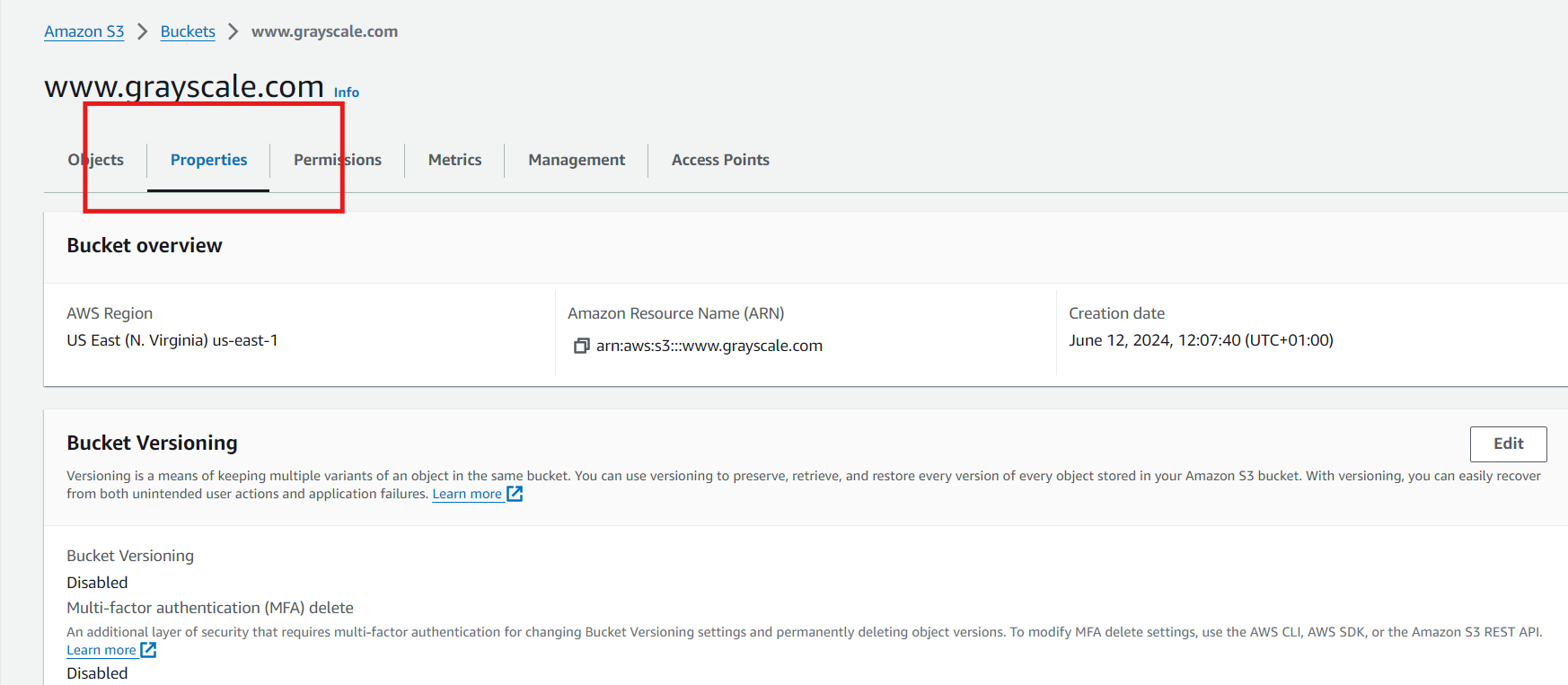
Task: Select the Properties tab
Action: 208,160
